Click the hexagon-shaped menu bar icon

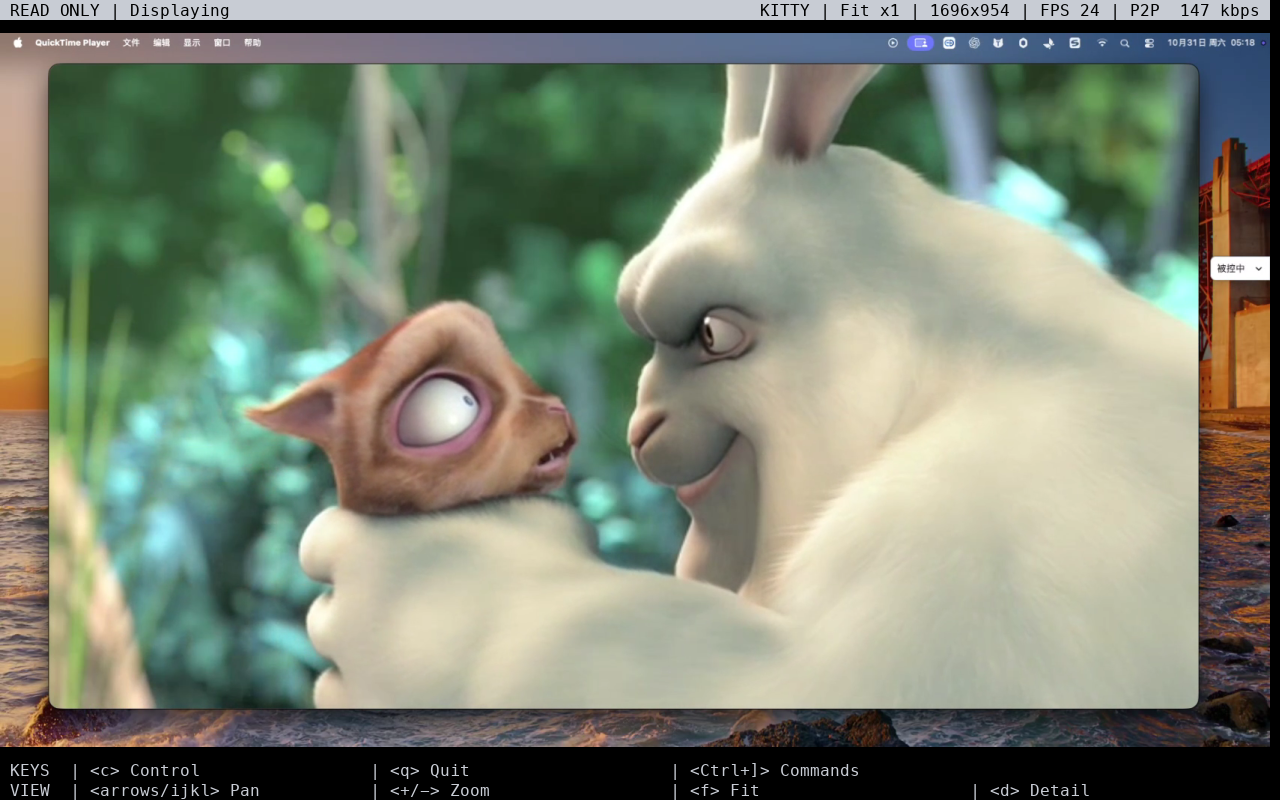[1023, 43]
